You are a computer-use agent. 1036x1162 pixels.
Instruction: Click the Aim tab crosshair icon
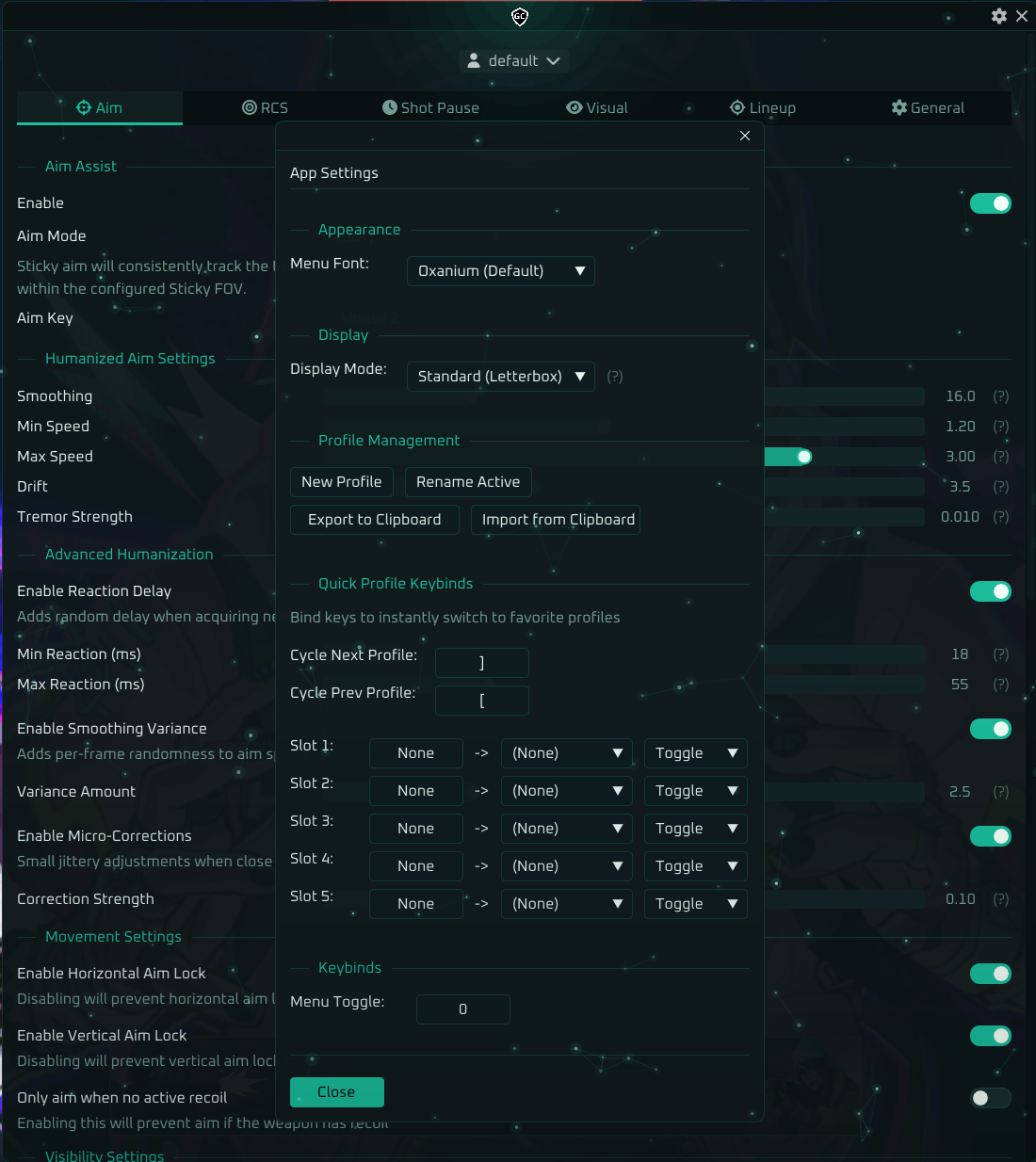pos(84,107)
